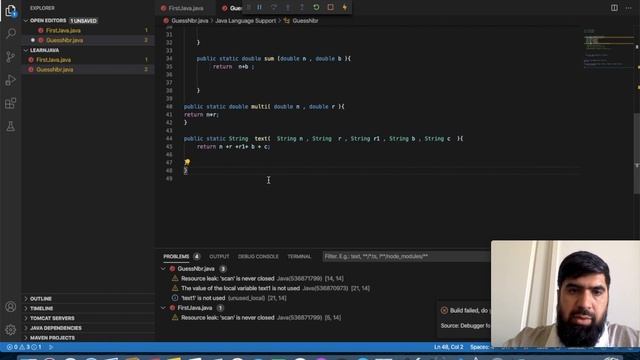Click Java Language Support in breadcrumb
Screen dimensions: 640x360
(245, 20)
